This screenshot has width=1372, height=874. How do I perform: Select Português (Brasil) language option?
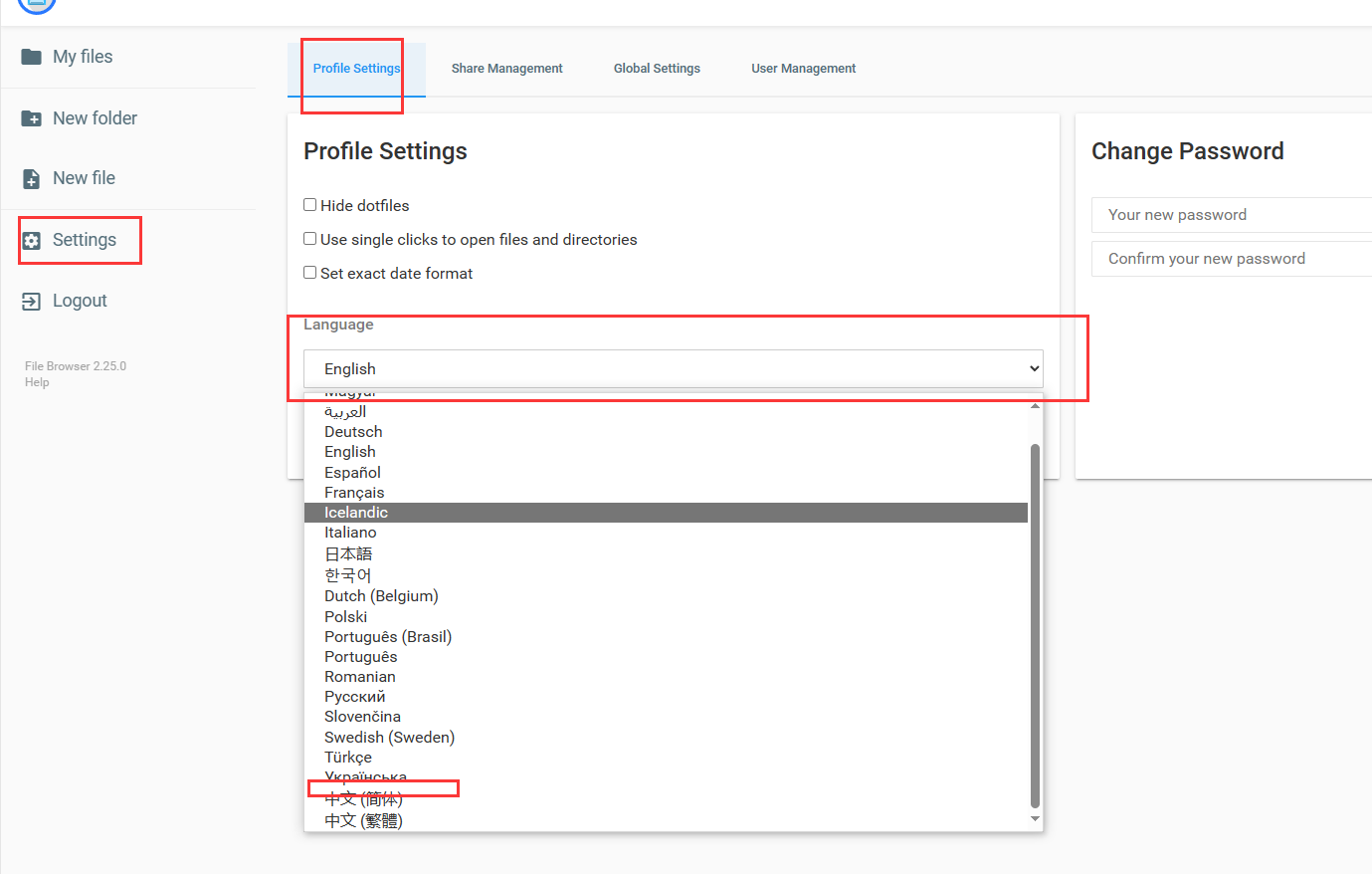[666, 637]
